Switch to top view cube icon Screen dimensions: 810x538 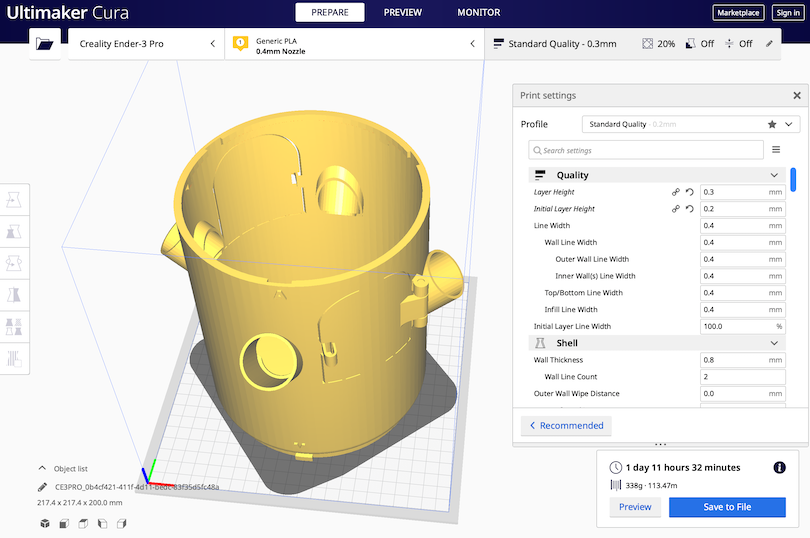pos(83,524)
